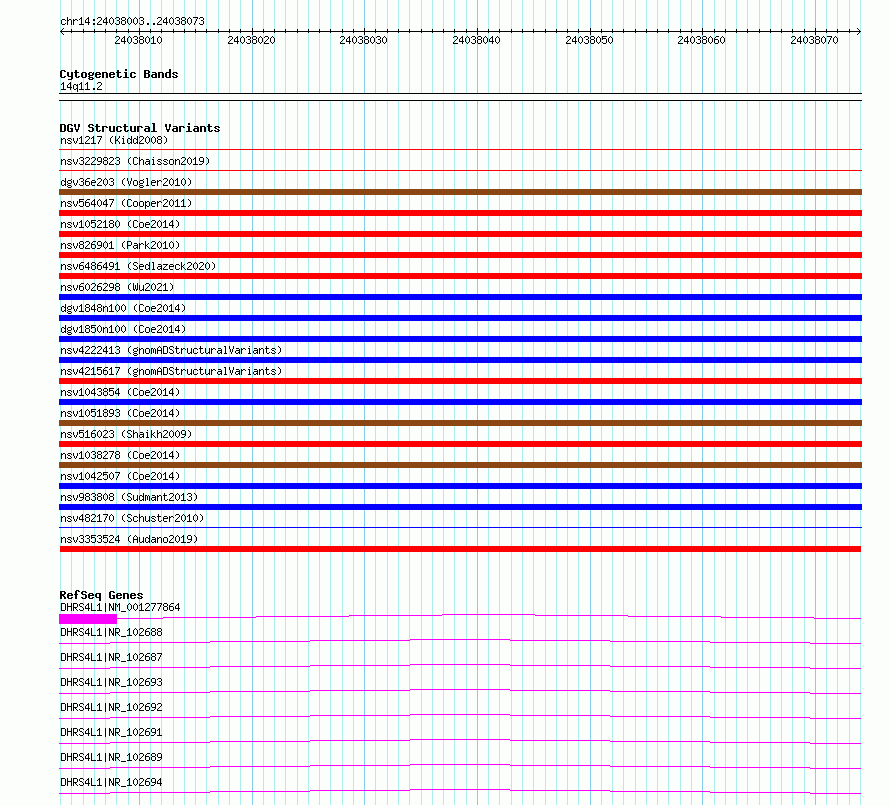The image size is (890, 805).
Task: Select the nsv1038278 (Coe2014) label
Action: tap(120, 455)
